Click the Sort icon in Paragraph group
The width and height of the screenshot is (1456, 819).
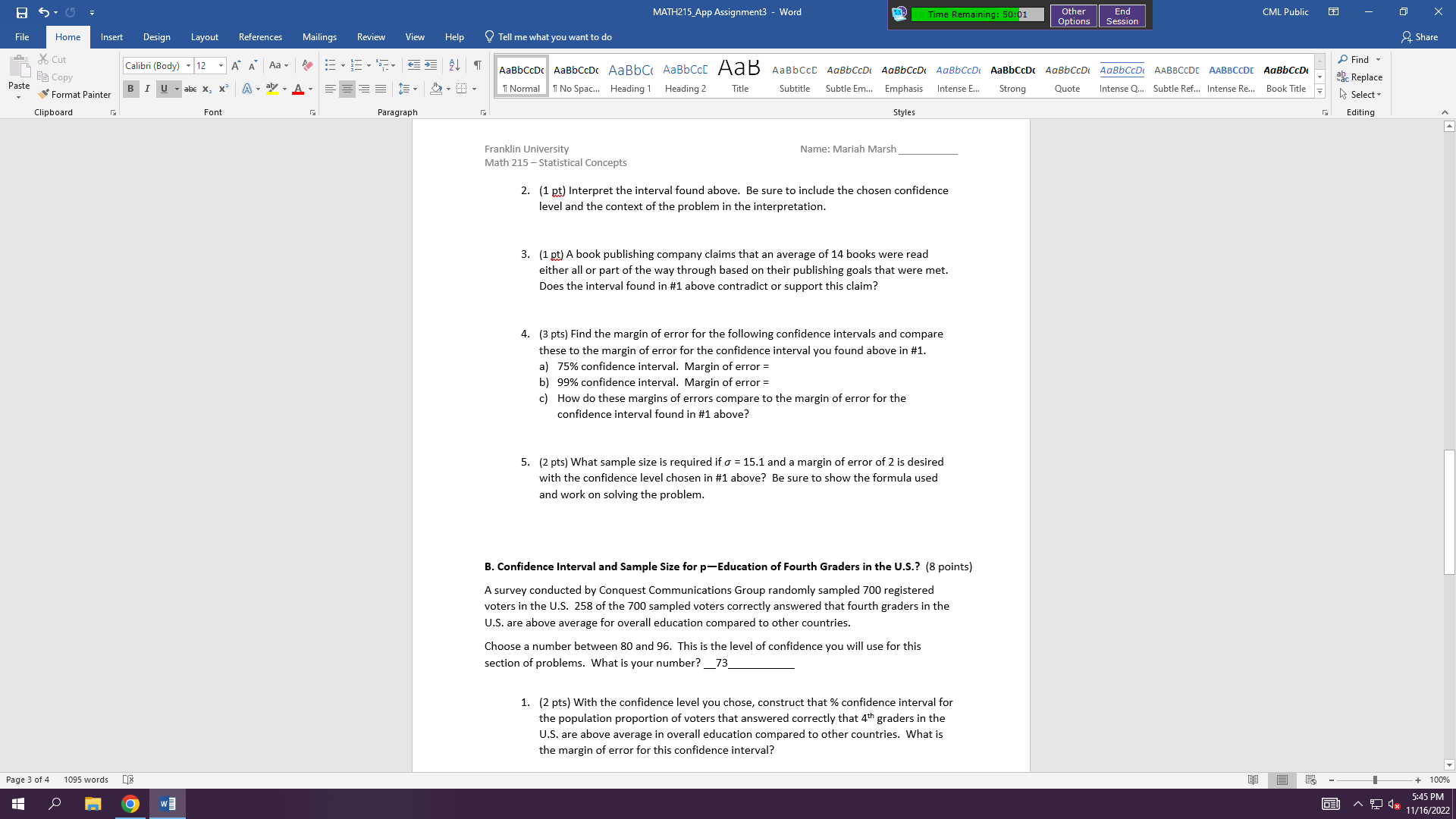(454, 65)
